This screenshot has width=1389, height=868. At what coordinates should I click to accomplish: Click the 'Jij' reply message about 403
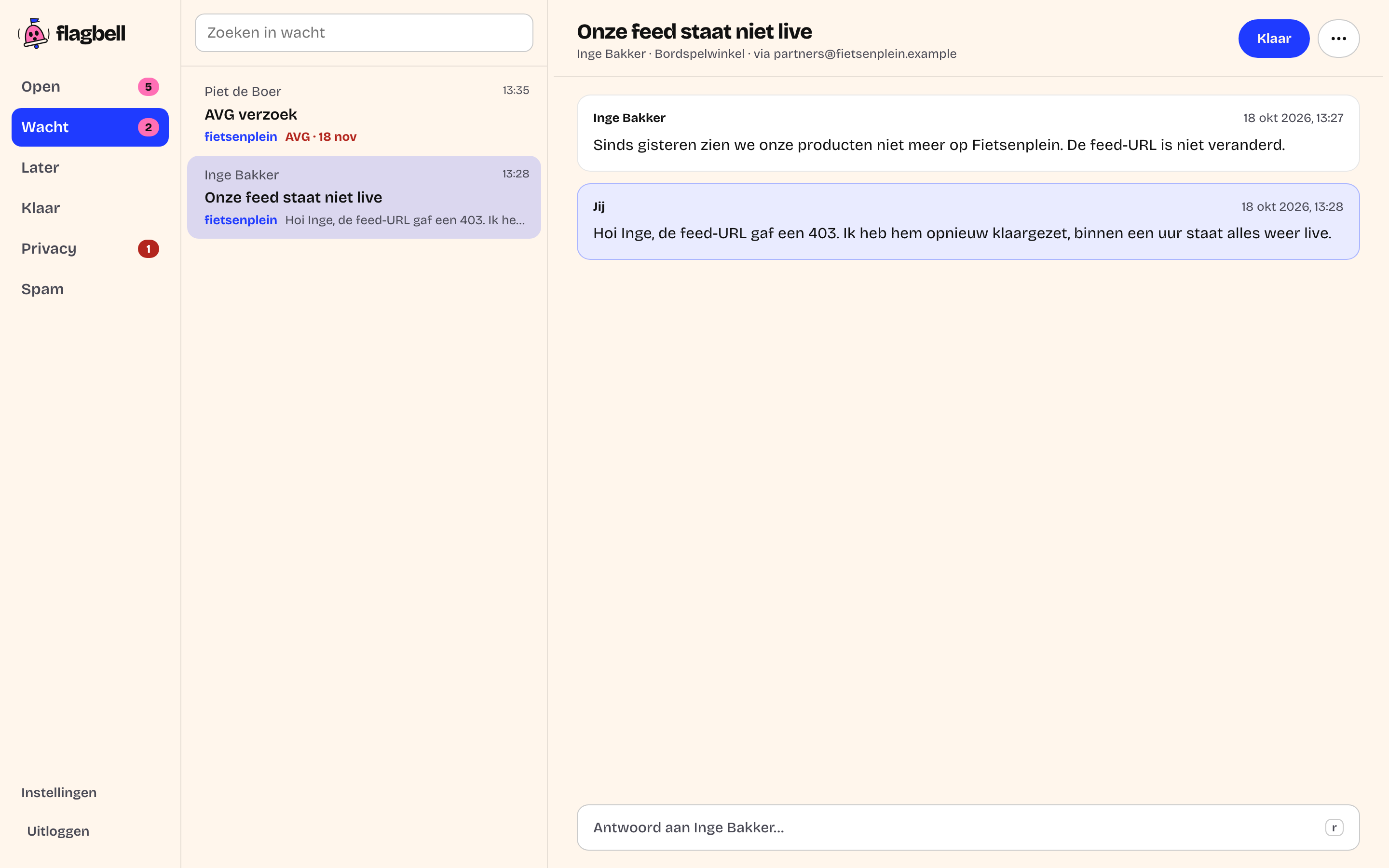[x=968, y=222]
